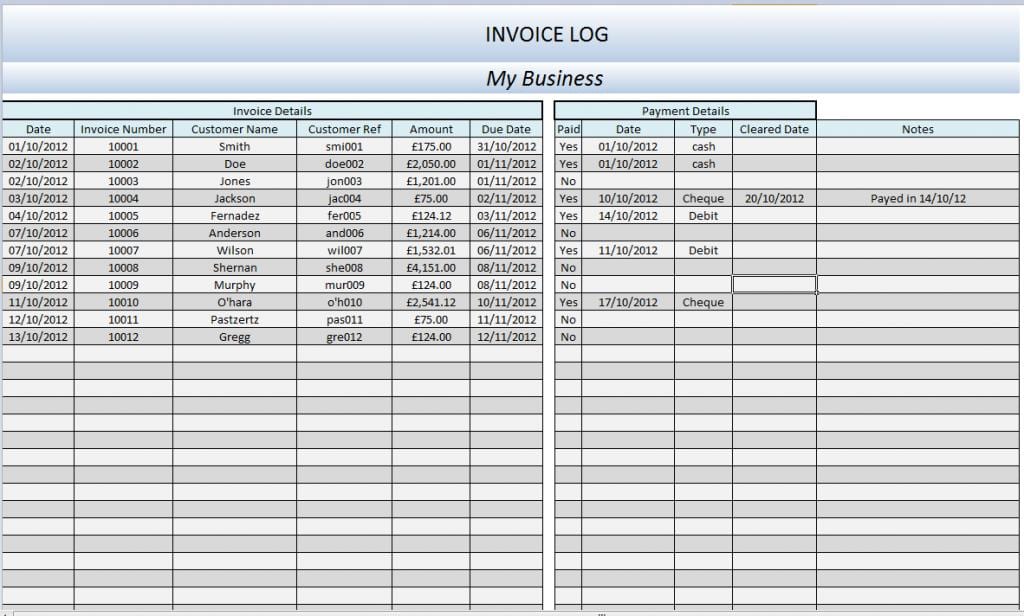Click the Cleared Date 20/10/2012 cell
The height and width of the screenshot is (616, 1024).
pos(775,198)
